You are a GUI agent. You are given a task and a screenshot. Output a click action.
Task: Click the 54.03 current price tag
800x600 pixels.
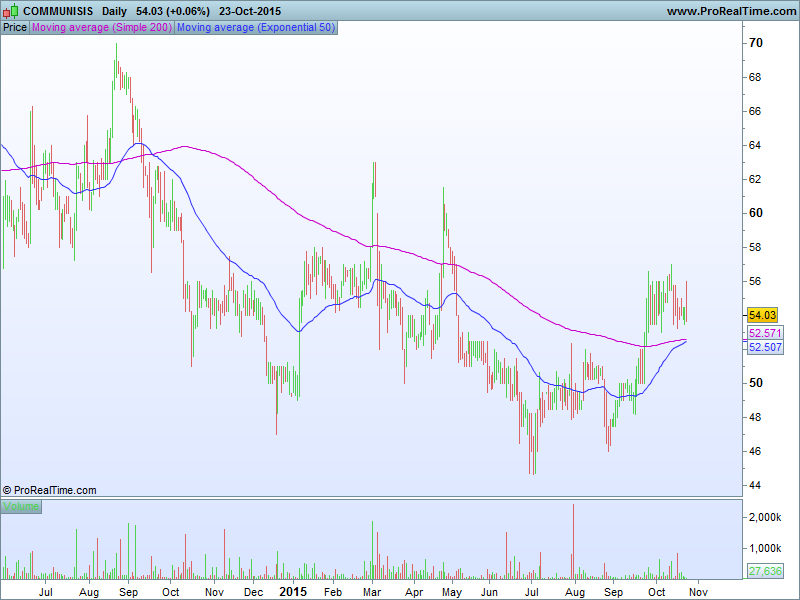tap(762, 315)
